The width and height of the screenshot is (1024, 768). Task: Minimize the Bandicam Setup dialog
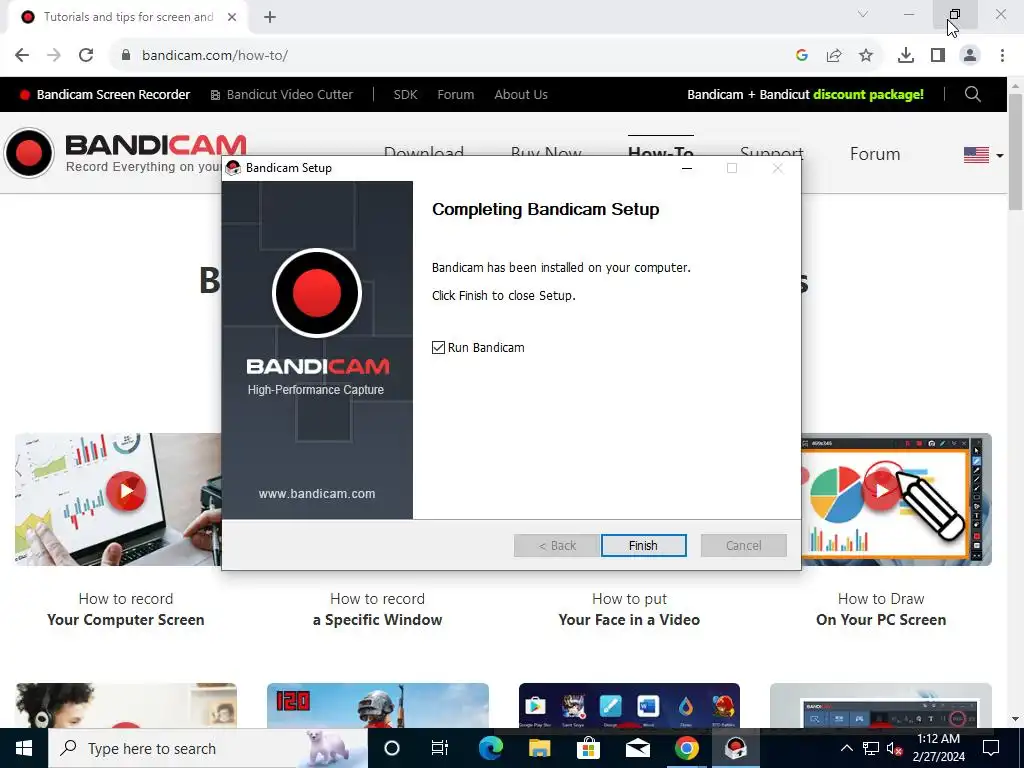(x=686, y=168)
